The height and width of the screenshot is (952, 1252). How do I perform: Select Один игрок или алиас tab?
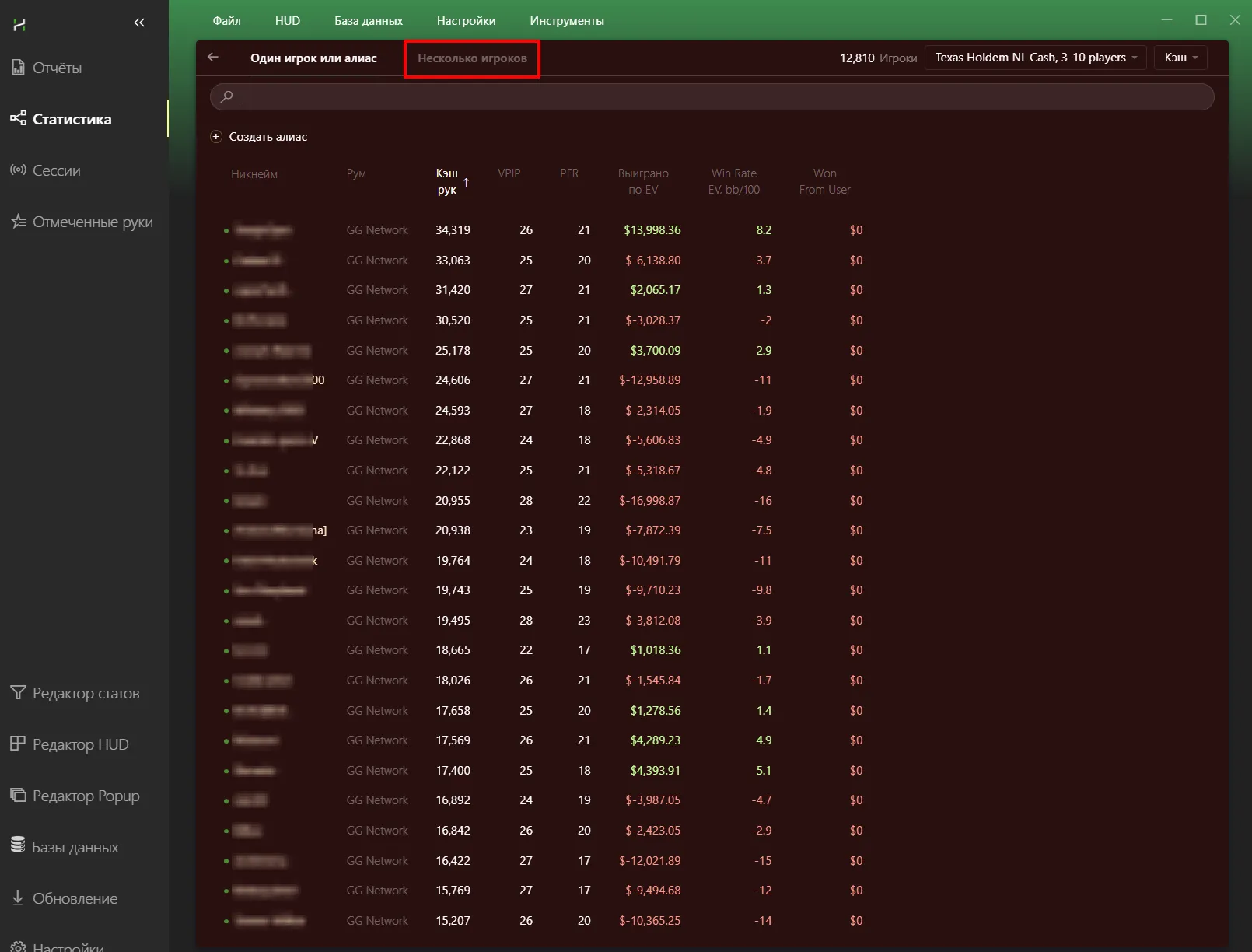click(313, 58)
